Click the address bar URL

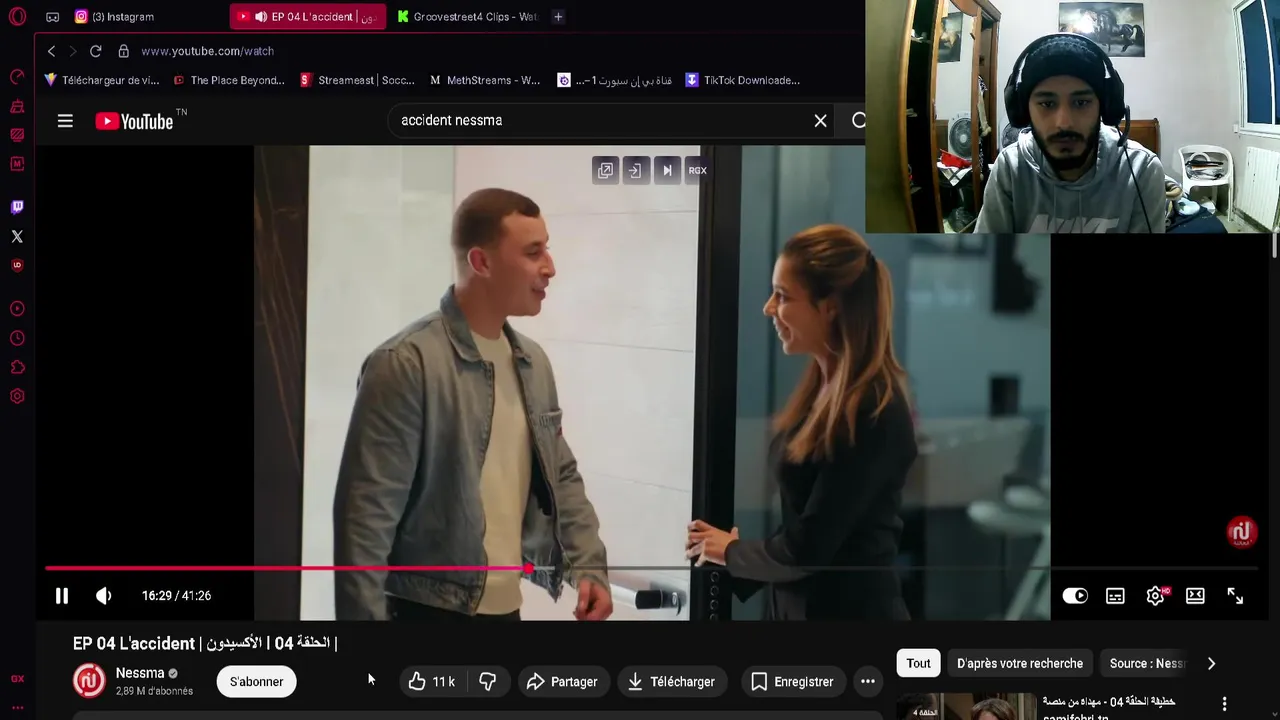coord(208,51)
